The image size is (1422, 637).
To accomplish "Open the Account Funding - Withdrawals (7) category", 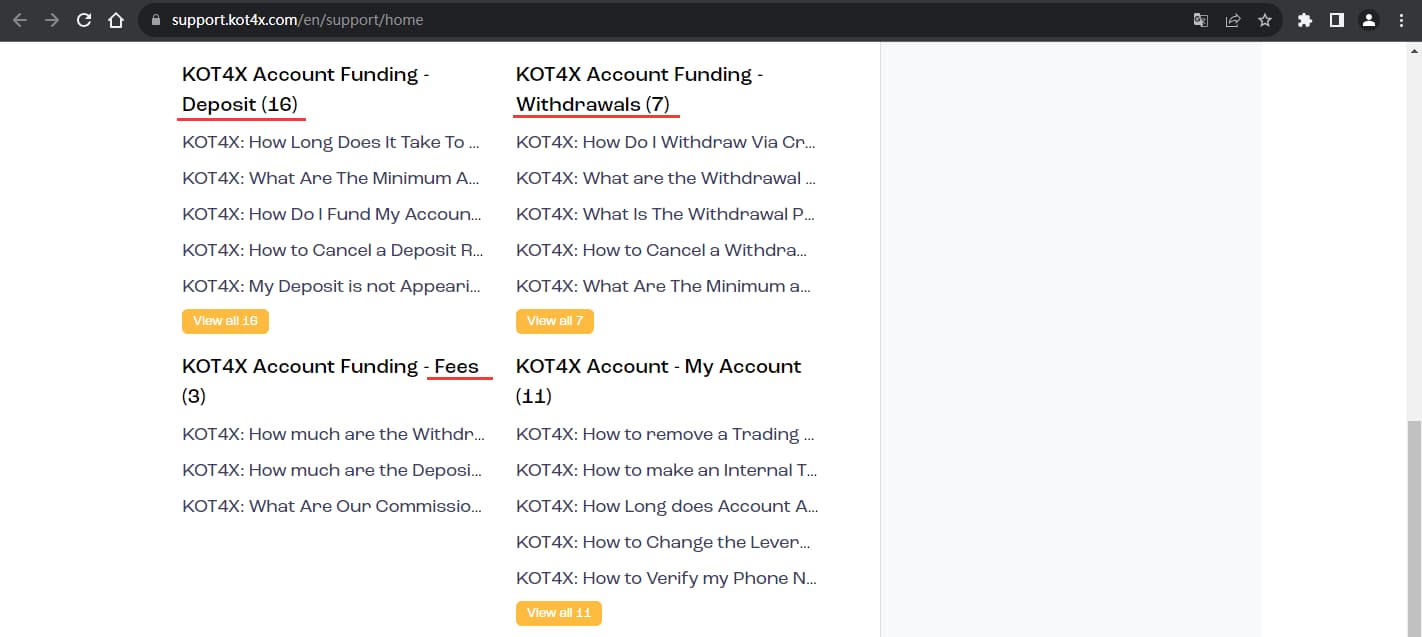I will [640, 89].
